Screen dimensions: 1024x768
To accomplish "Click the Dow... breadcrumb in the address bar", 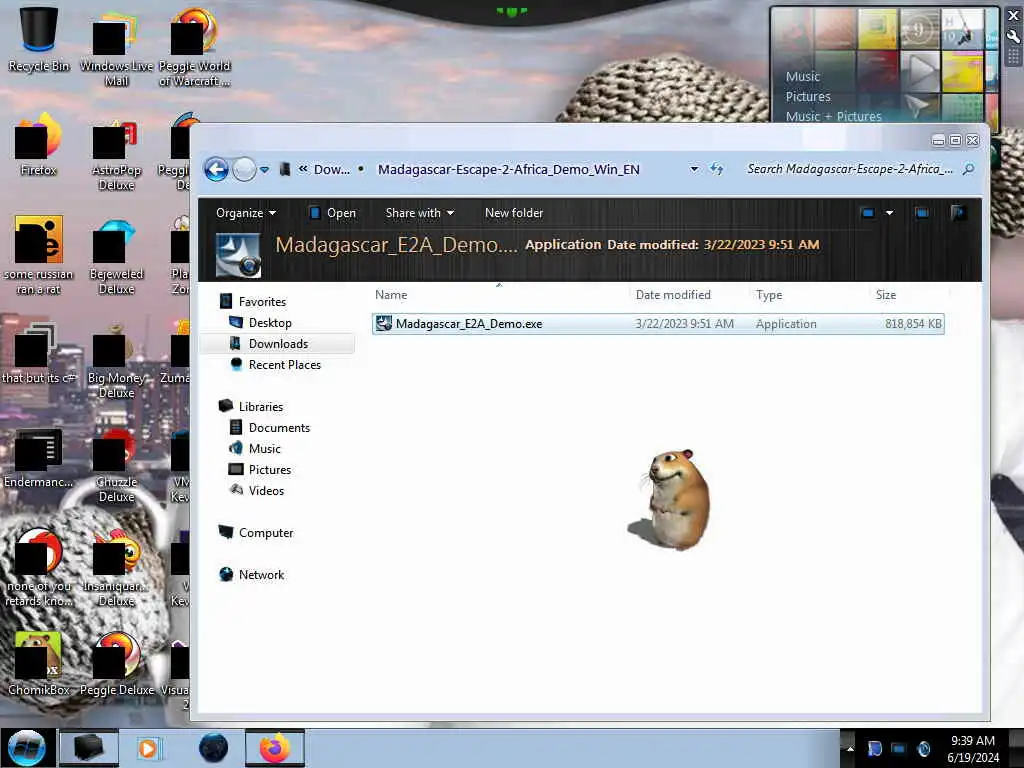I will (332, 170).
